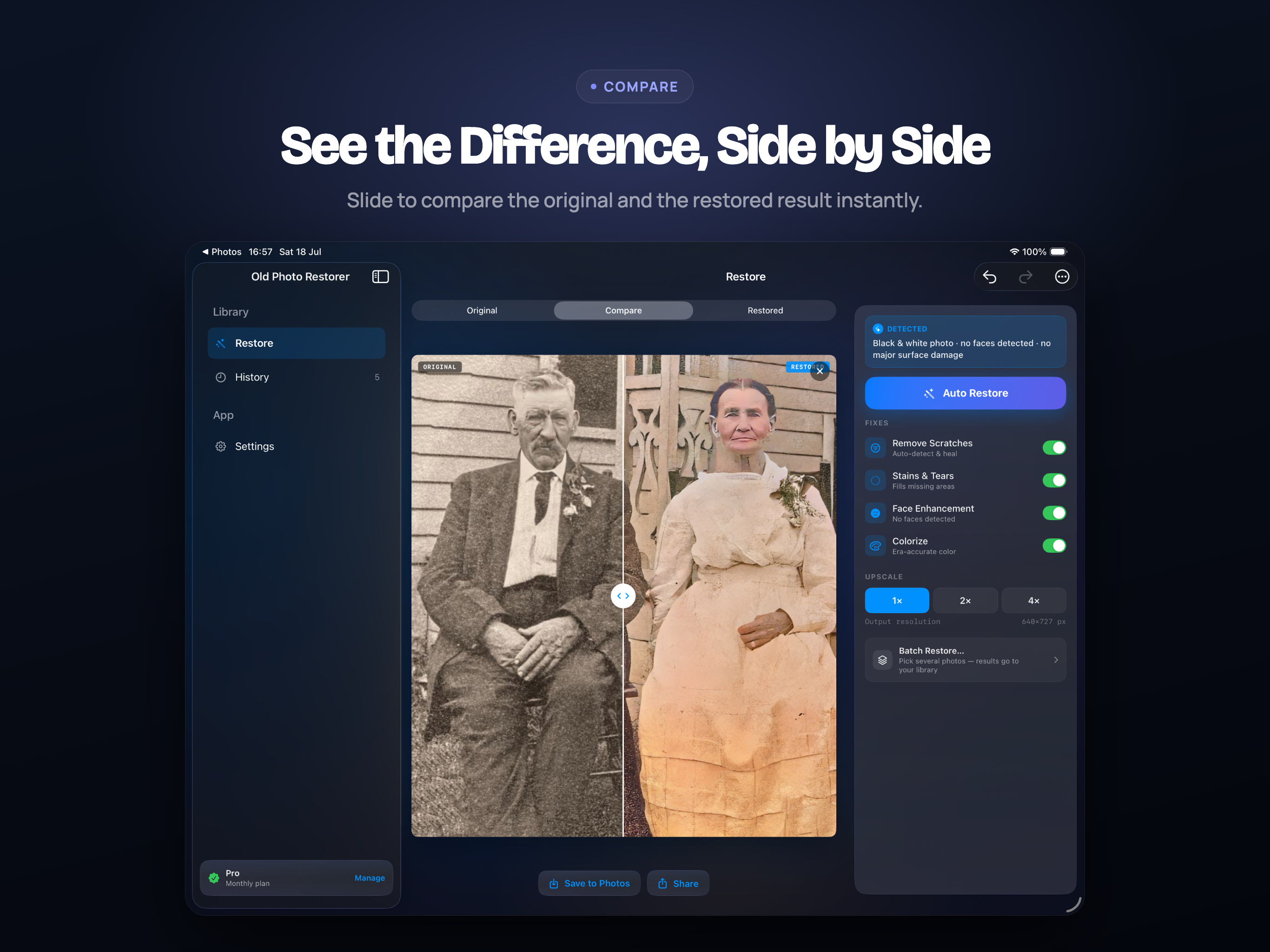The image size is (1270, 952).
Task: Close the comparison photo with X
Action: coord(820,371)
